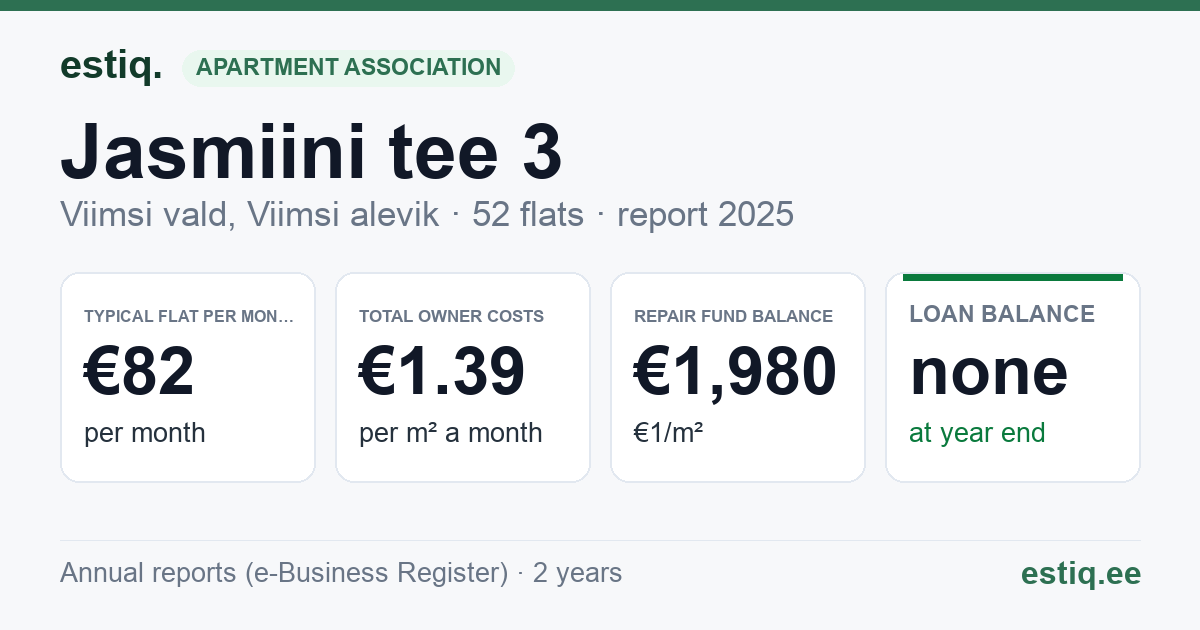The image size is (1200, 630).
Task: Open the estiq.ee link
Action: 1081,573
